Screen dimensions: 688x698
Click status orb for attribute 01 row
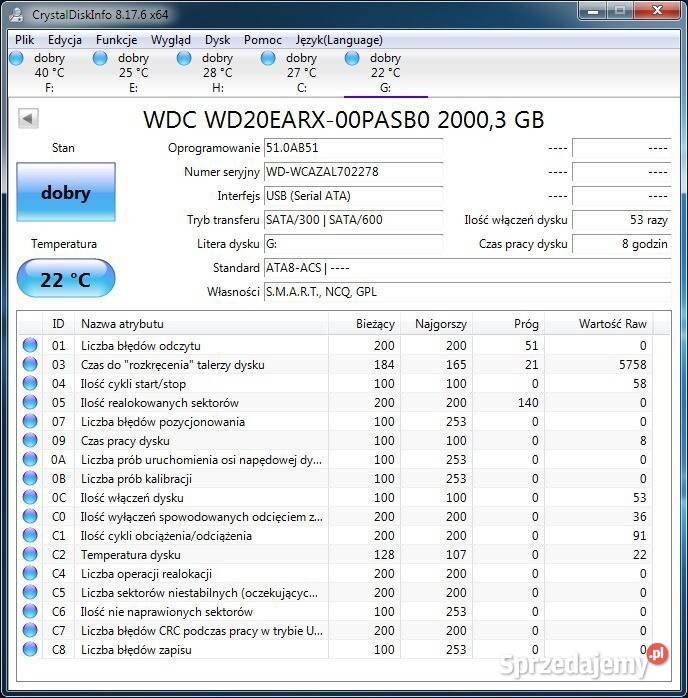[x=30, y=345]
